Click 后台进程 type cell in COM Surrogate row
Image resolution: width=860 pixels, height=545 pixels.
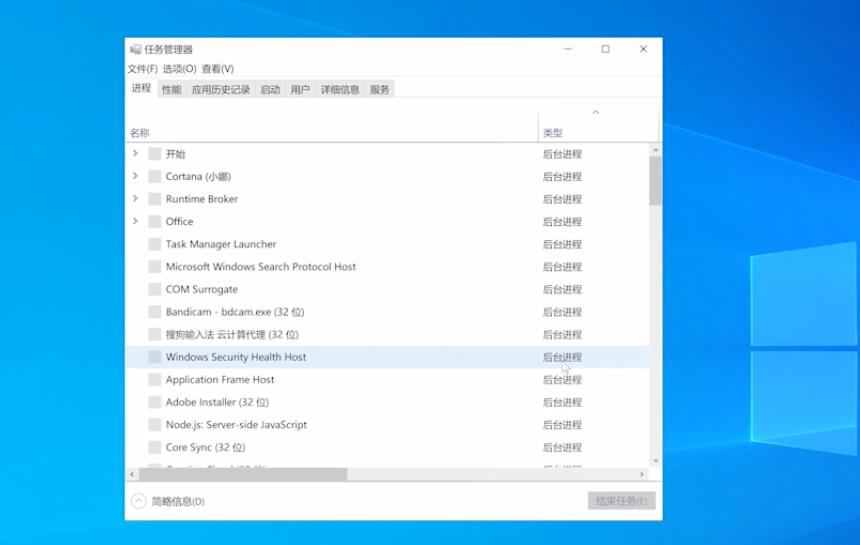point(562,289)
